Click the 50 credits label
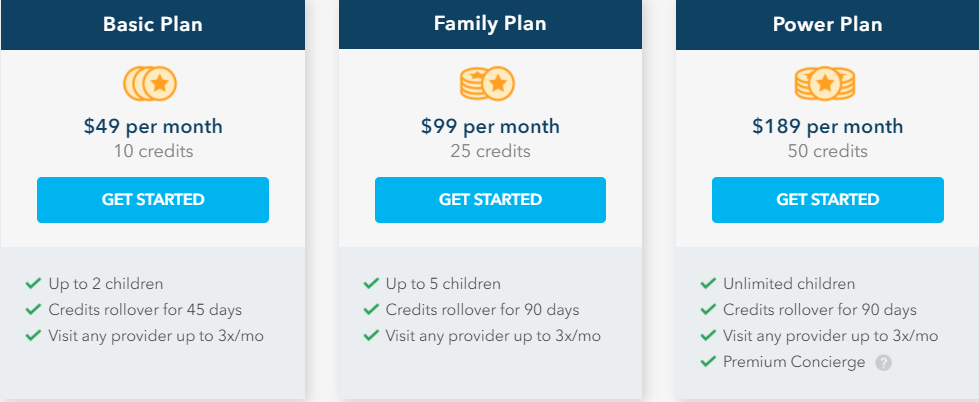The width and height of the screenshot is (979, 402). [x=827, y=151]
